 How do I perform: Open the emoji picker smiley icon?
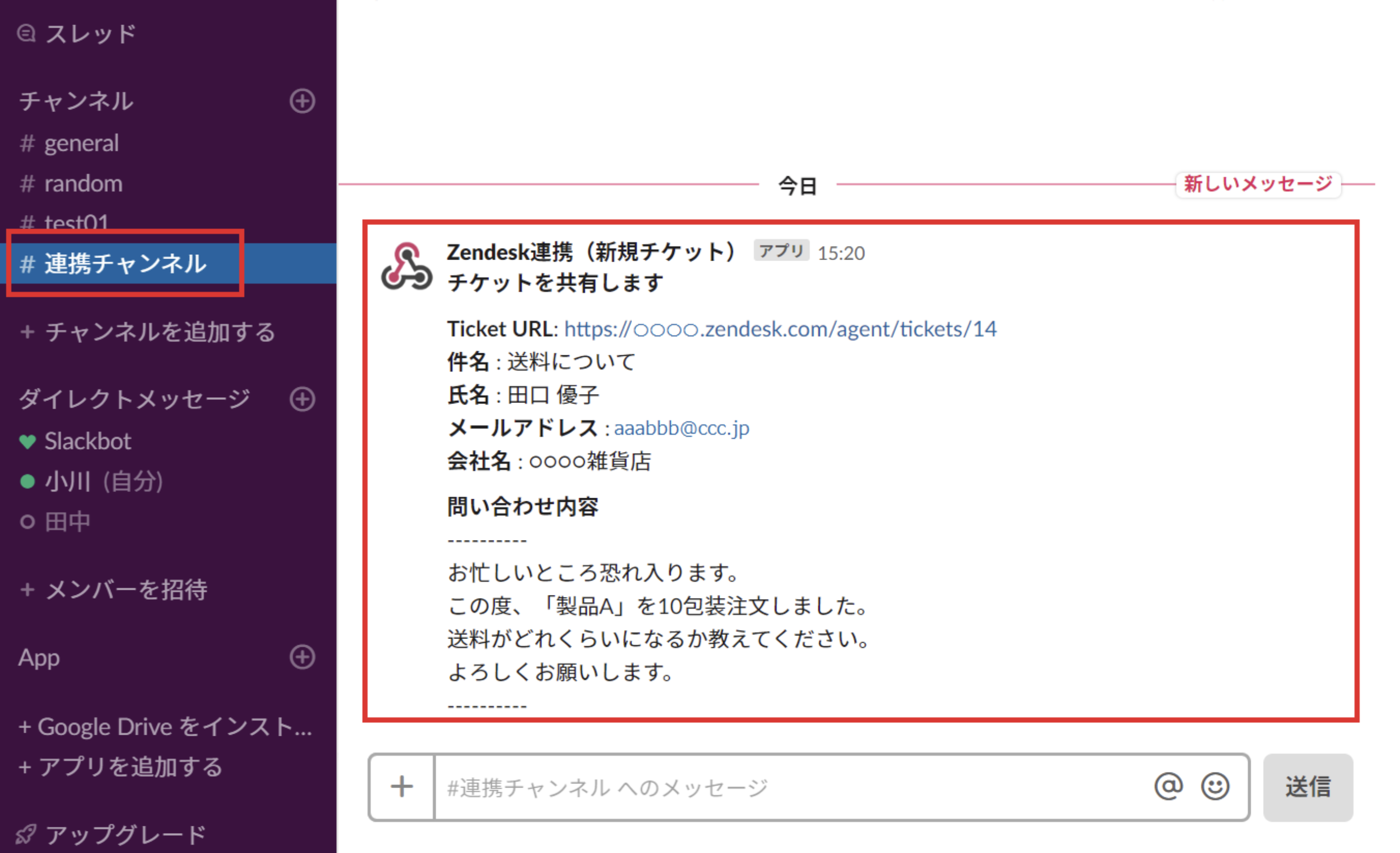(1215, 787)
